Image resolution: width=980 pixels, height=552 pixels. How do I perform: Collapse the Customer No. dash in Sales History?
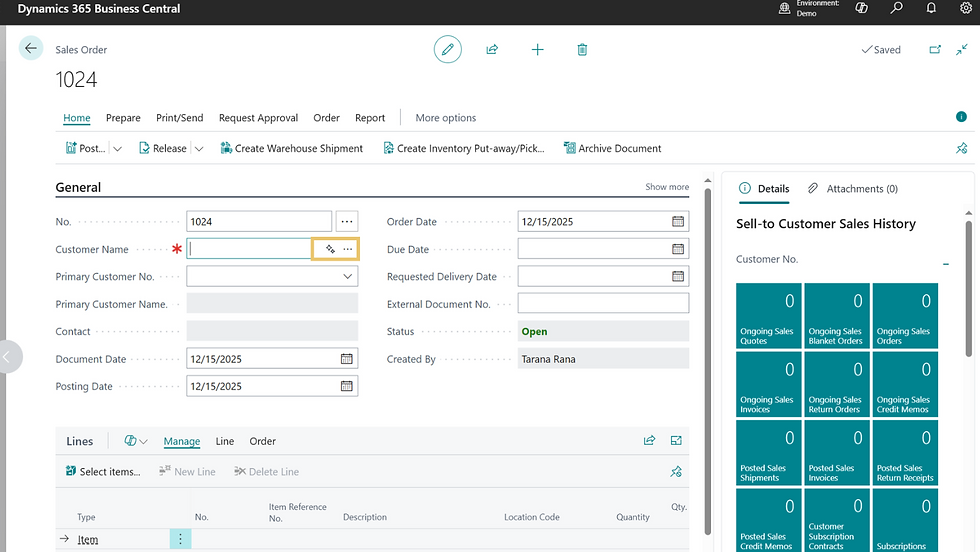[x=946, y=264]
